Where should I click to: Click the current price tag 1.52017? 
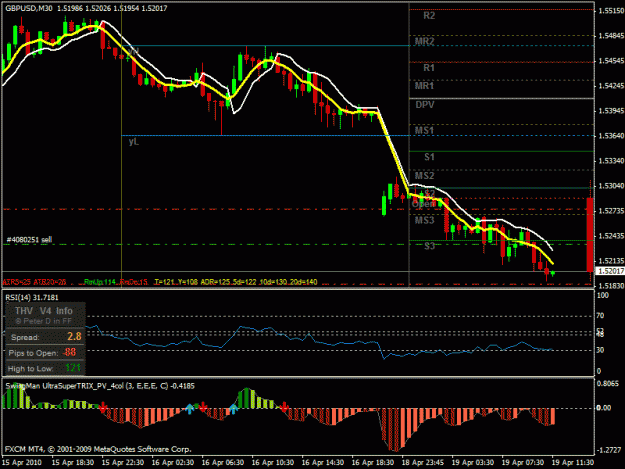coord(610,271)
